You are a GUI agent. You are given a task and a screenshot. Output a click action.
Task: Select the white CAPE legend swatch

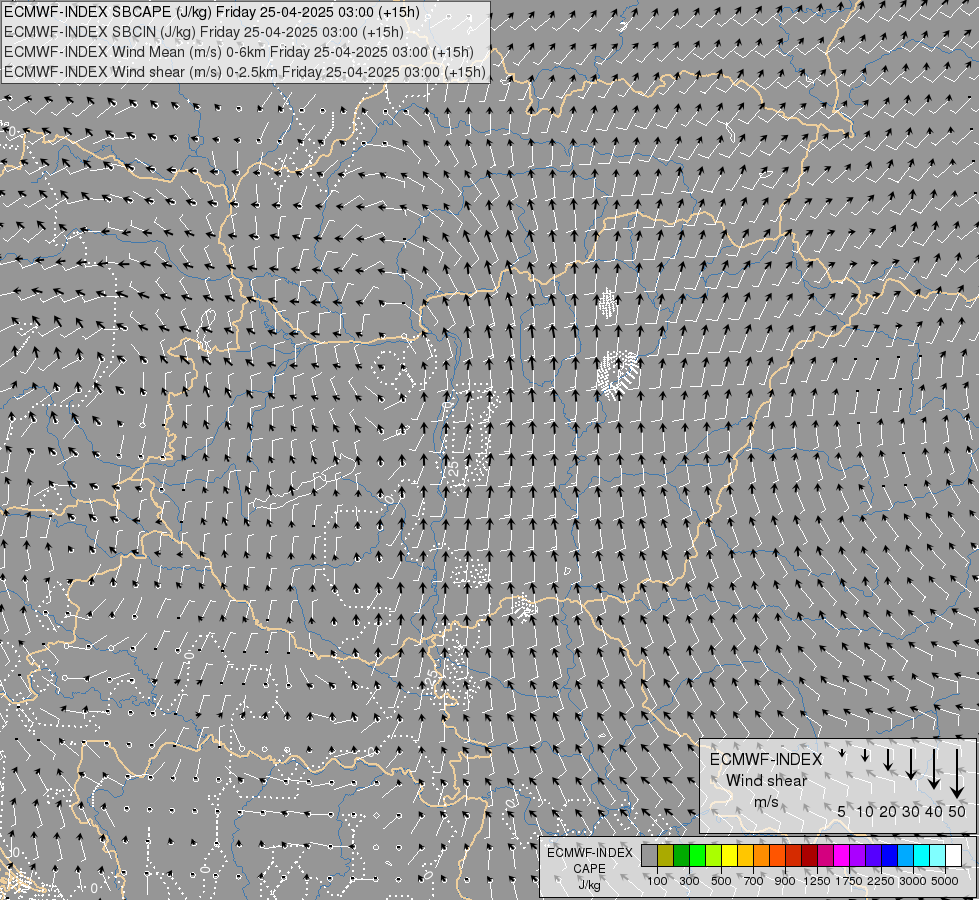tap(953, 855)
